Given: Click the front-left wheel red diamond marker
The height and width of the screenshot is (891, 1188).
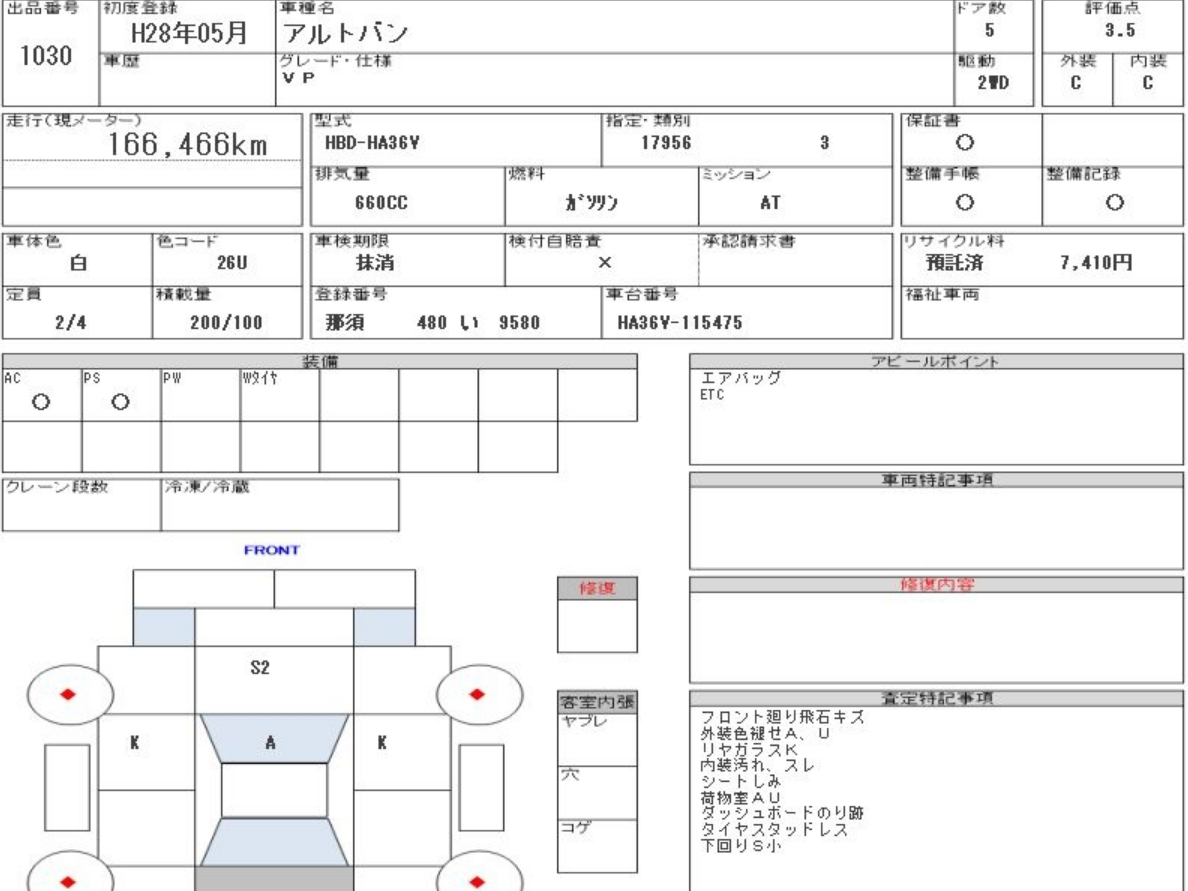Looking at the screenshot, I should (x=67, y=693).
